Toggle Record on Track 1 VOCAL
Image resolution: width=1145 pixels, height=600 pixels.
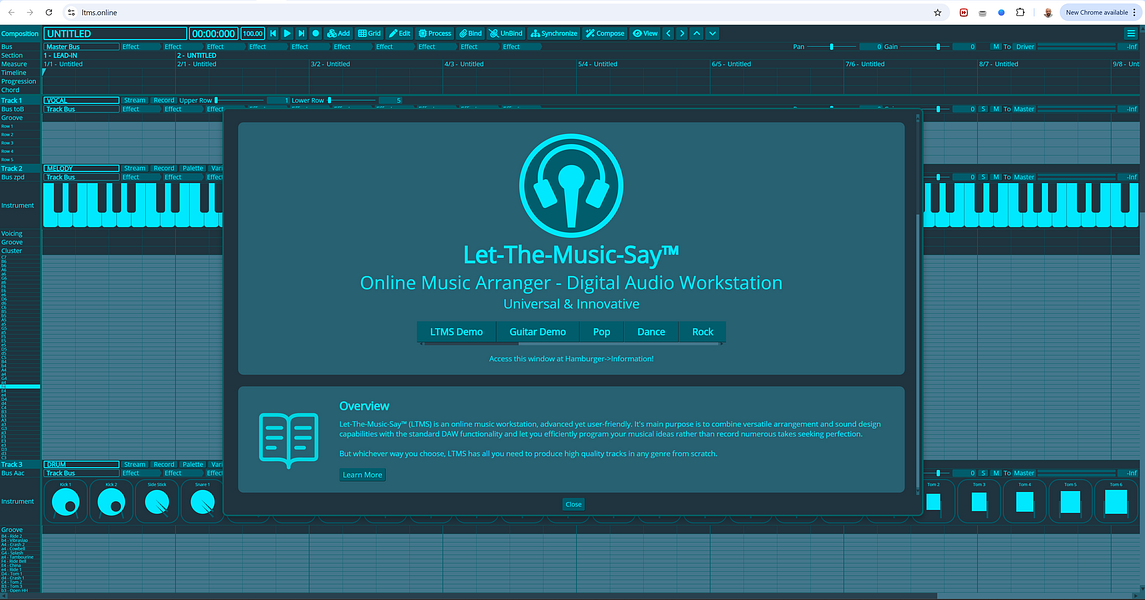[x=164, y=100]
